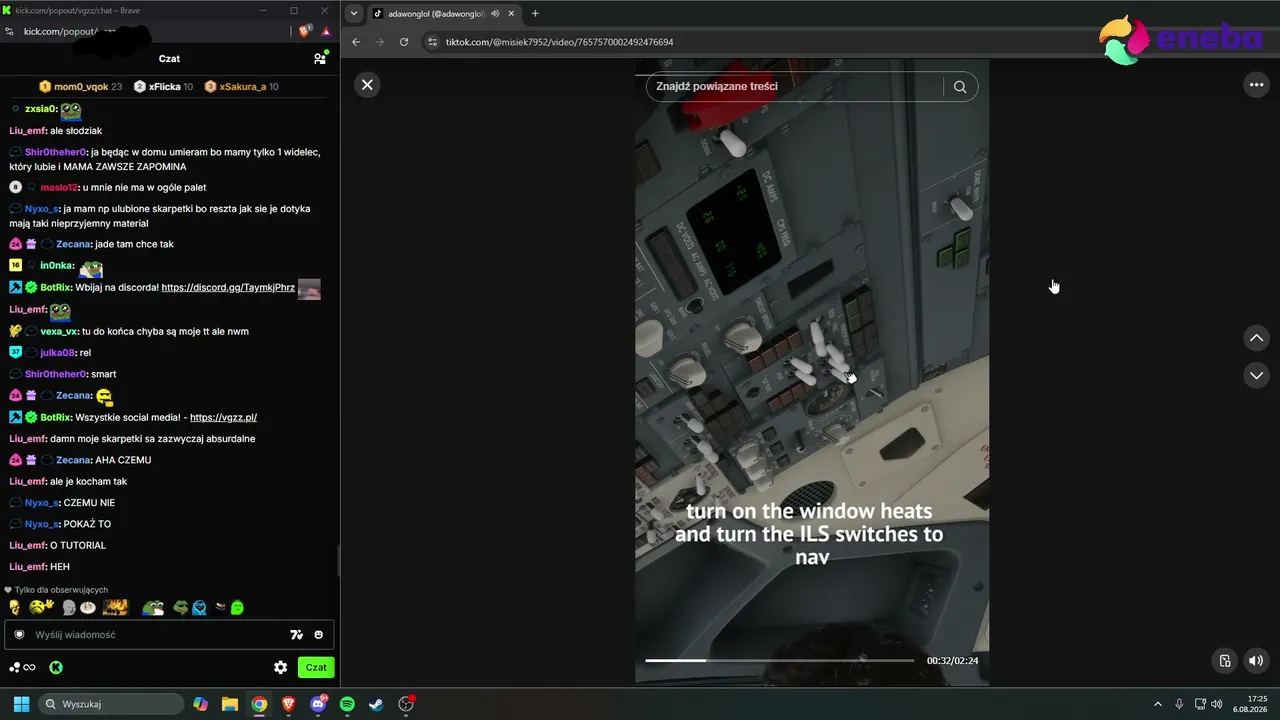This screenshot has height=720, width=1280.
Task: Insert the fire image emote
Action: point(115,607)
